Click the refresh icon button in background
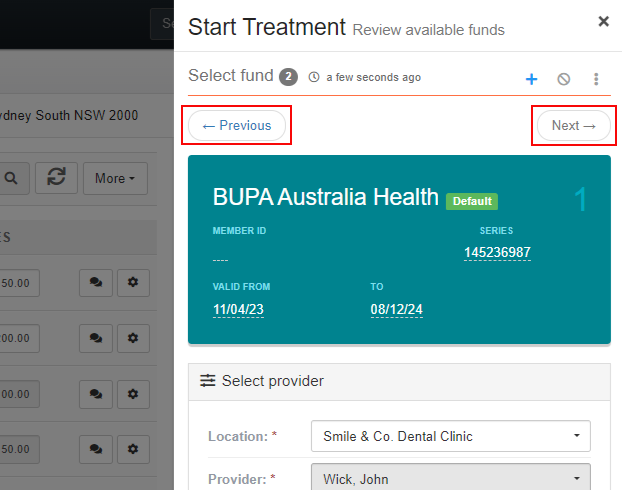Viewport: 622px width, 490px height. pos(56,178)
